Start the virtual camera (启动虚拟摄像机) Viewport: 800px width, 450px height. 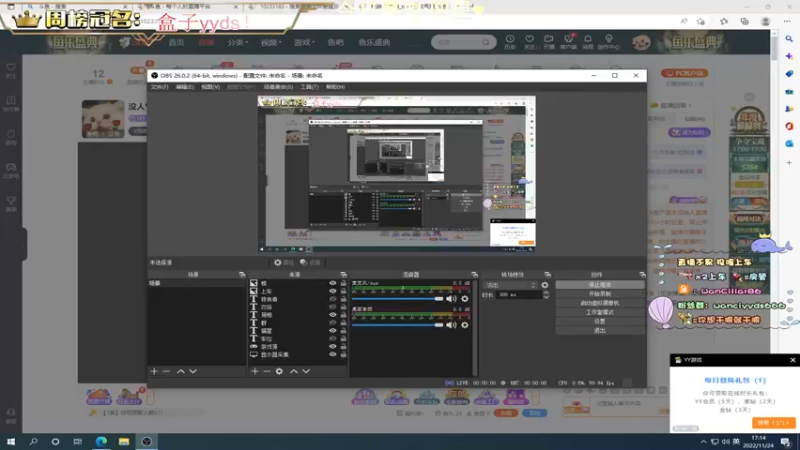[599, 303]
